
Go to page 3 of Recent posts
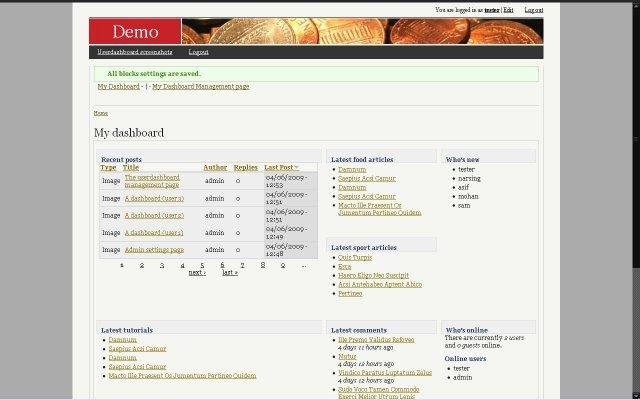point(162,265)
